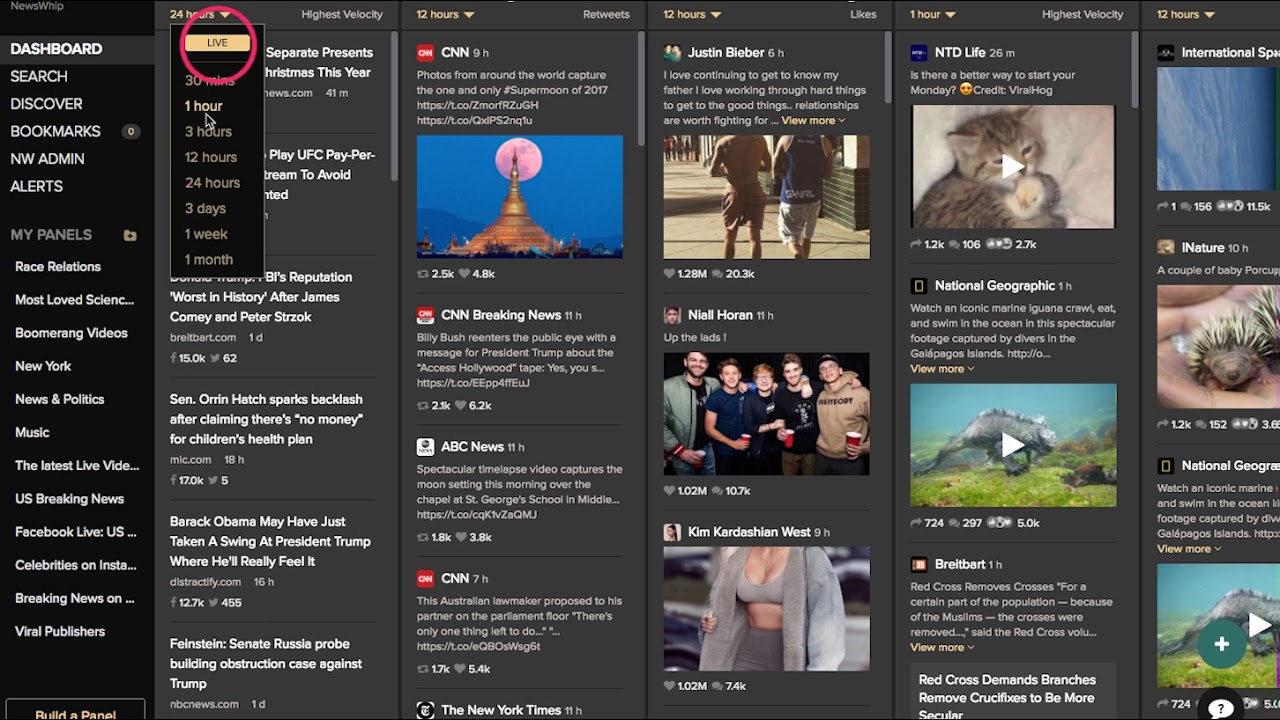1280x720 pixels.
Task: Click Breitbart page avatar icon
Action: click(x=918, y=564)
